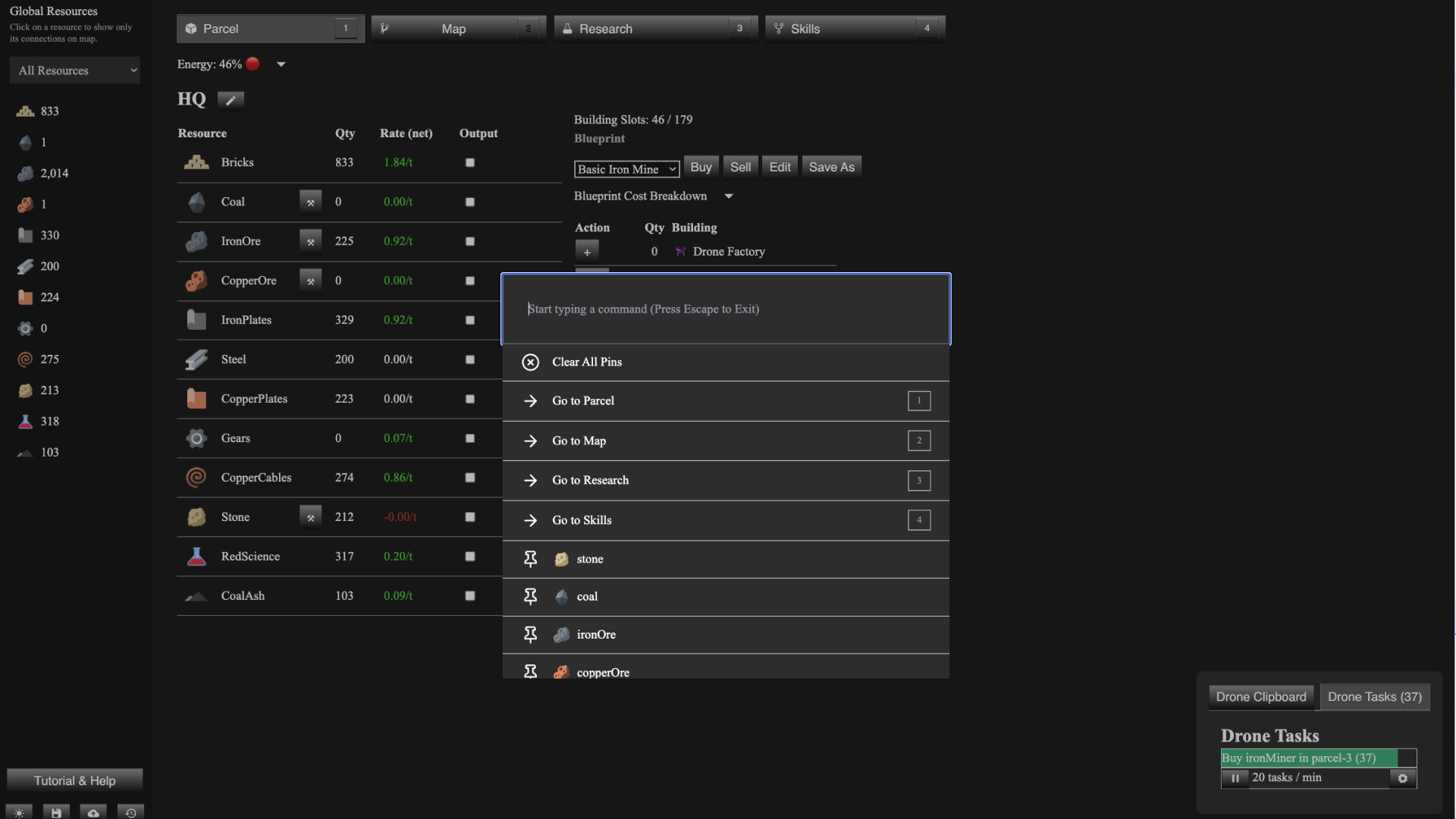Expand Blueprint Cost Breakdown
The image size is (1456, 819).
[x=729, y=196]
